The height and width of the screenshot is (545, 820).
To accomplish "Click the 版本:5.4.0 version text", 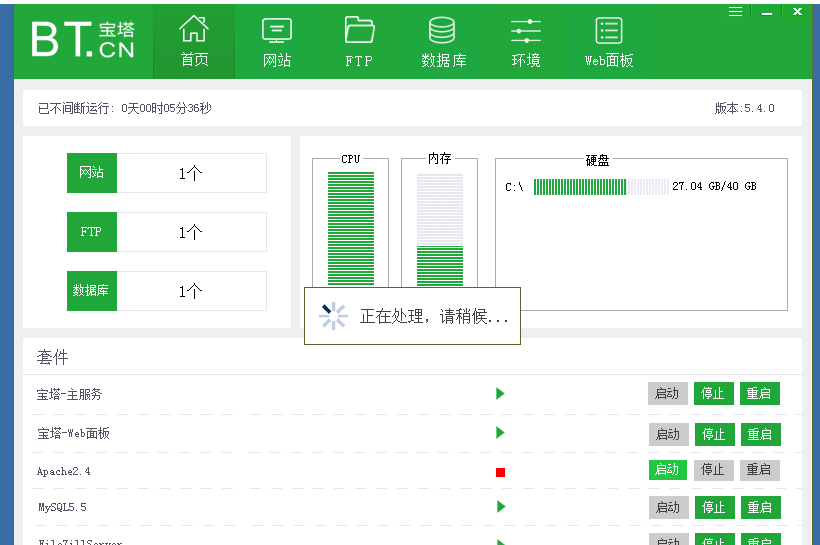I will pyautogui.click(x=744, y=108).
